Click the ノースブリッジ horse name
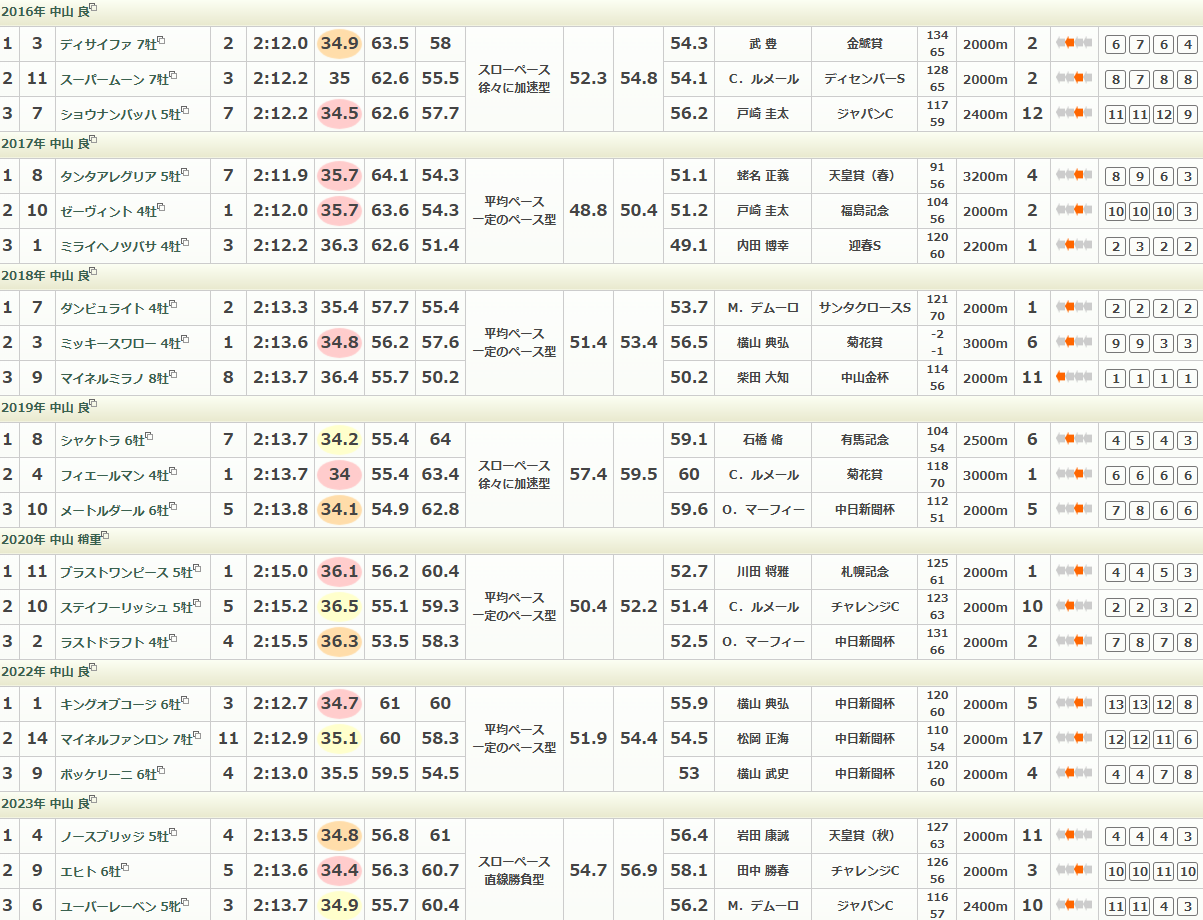The height and width of the screenshot is (920, 1203). [103, 836]
